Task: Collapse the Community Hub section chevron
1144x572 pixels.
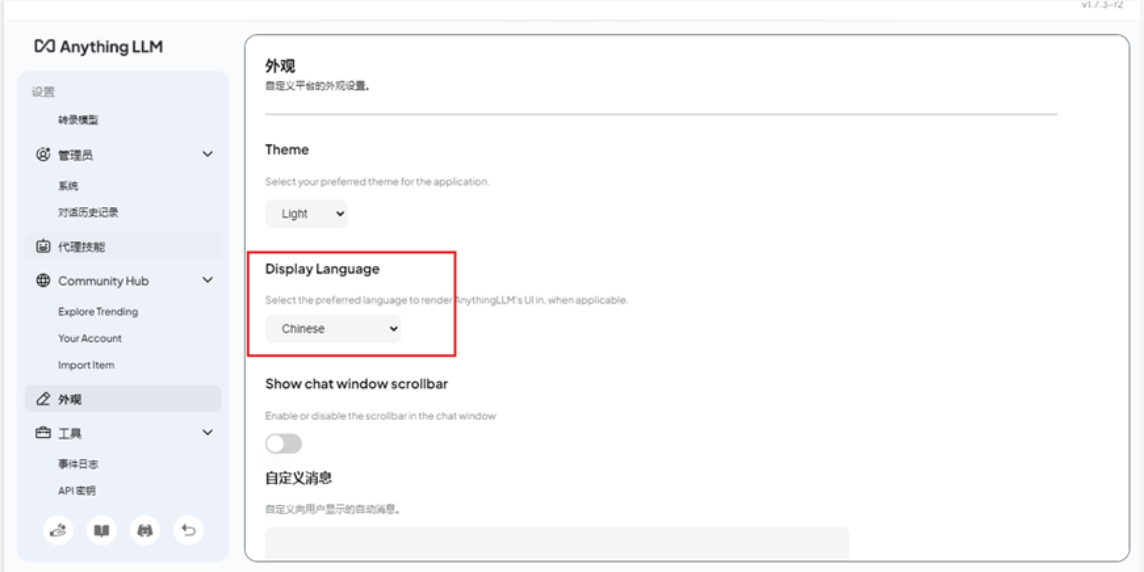Action: pyautogui.click(x=207, y=281)
